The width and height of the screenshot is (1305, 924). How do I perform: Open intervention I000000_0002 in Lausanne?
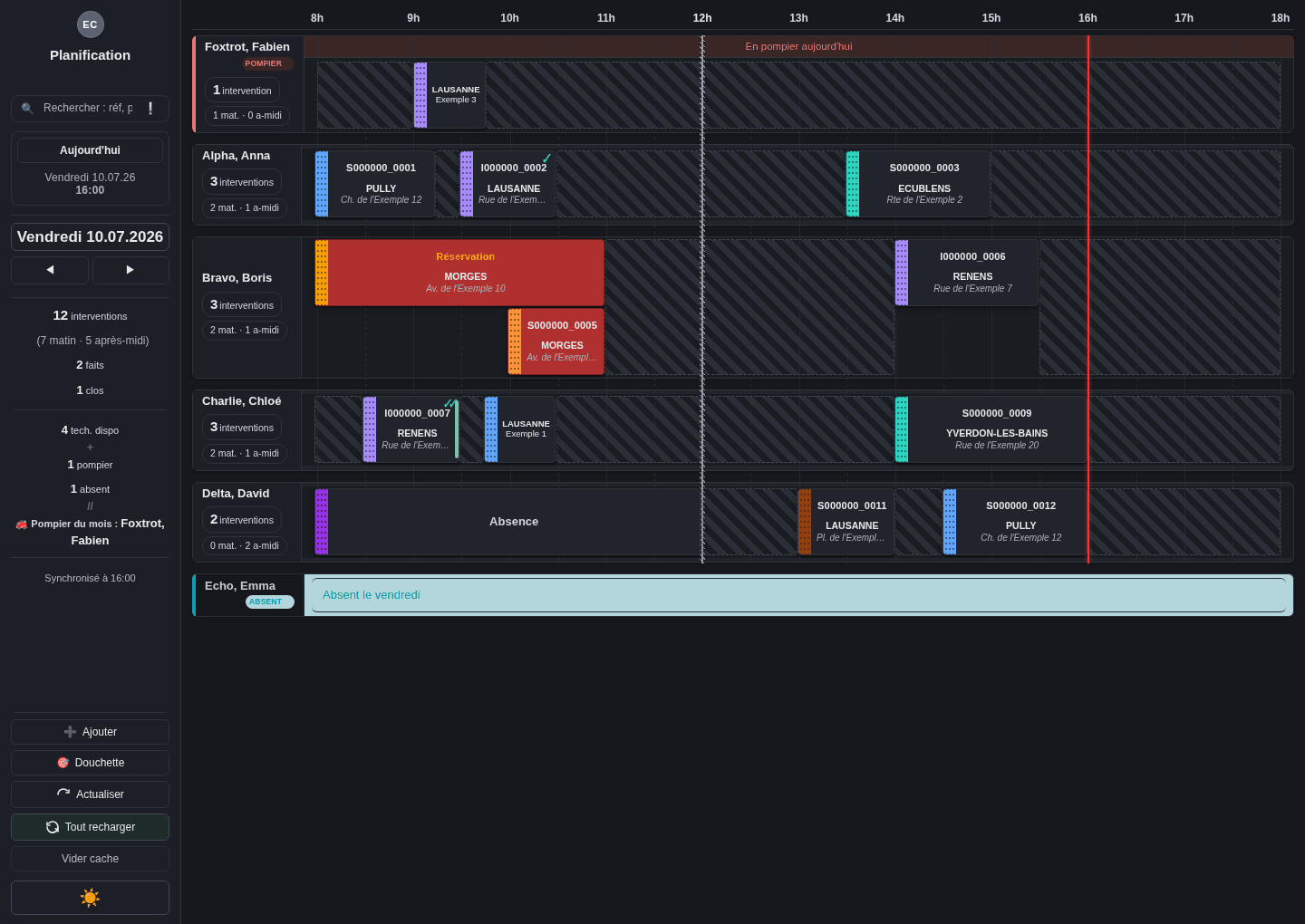507,184
